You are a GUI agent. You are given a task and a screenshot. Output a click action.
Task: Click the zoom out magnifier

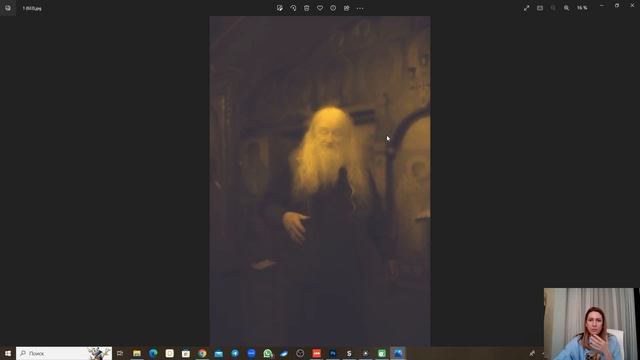553,8
